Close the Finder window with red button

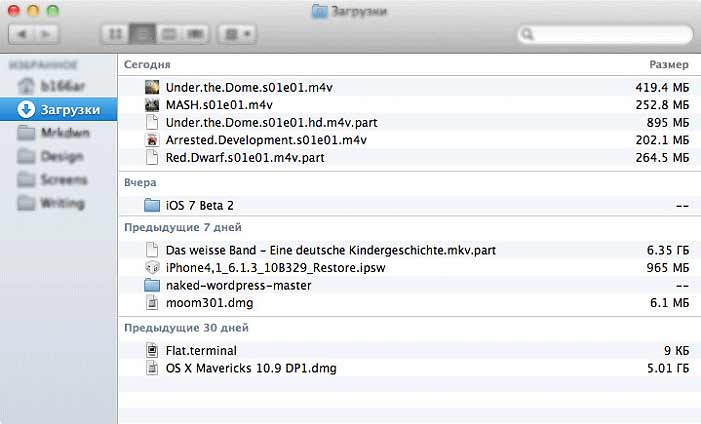[x=14, y=10]
